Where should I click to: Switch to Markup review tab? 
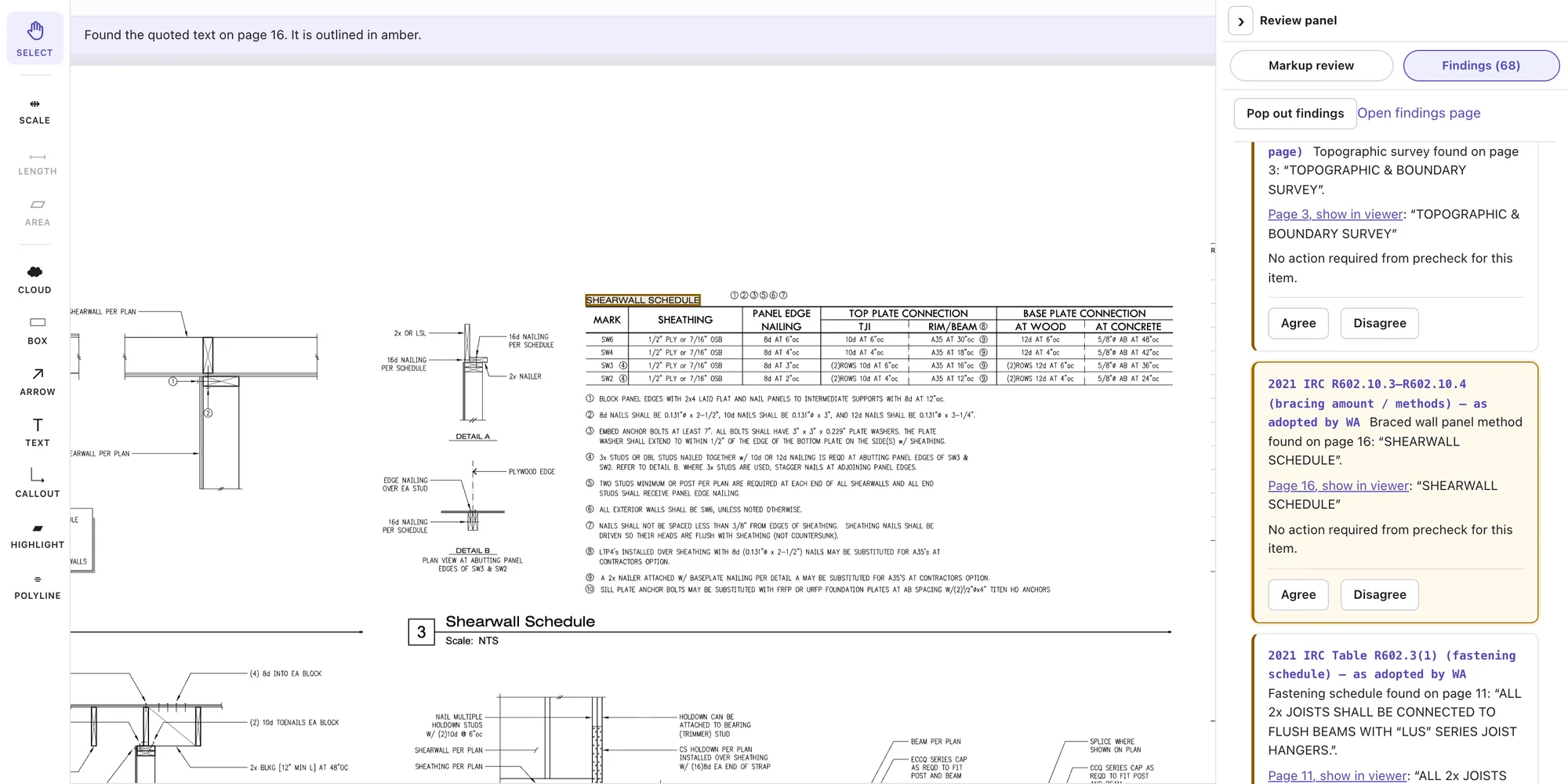tap(1311, 66)
